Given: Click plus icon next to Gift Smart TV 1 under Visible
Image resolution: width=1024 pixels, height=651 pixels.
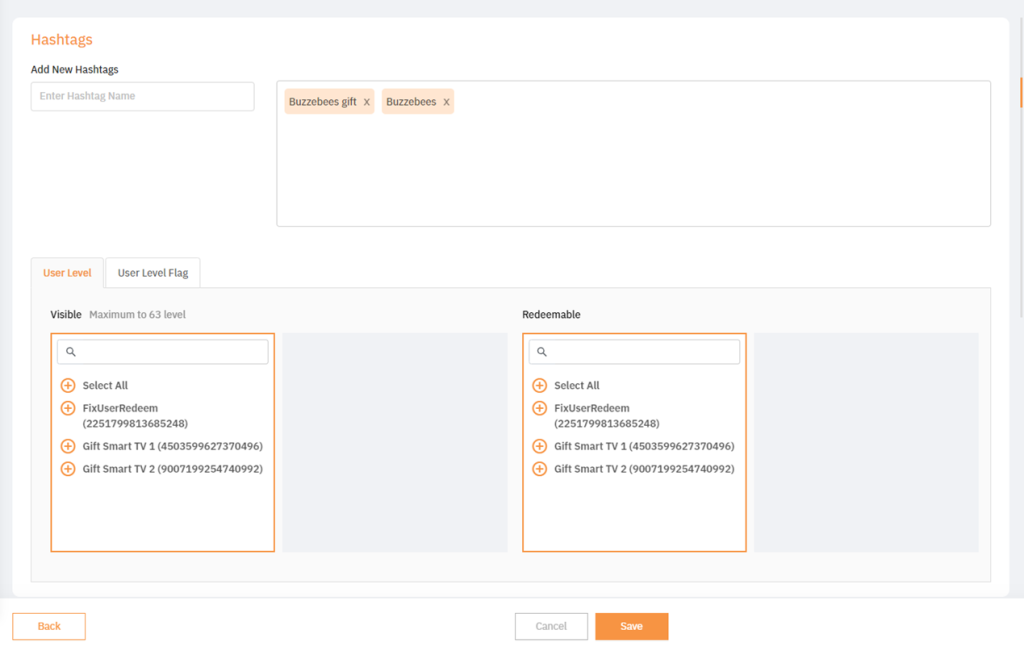Looking at the screenshot, I should pos(68,446).
